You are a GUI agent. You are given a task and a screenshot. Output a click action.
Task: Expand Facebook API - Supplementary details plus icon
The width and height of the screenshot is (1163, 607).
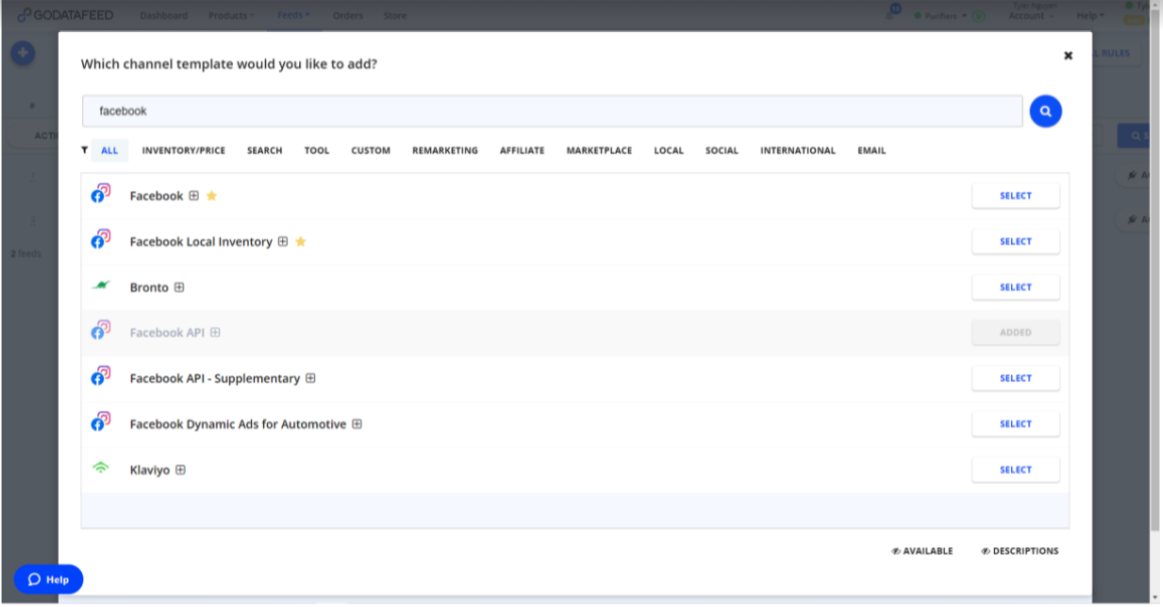[x=311, y=378]
